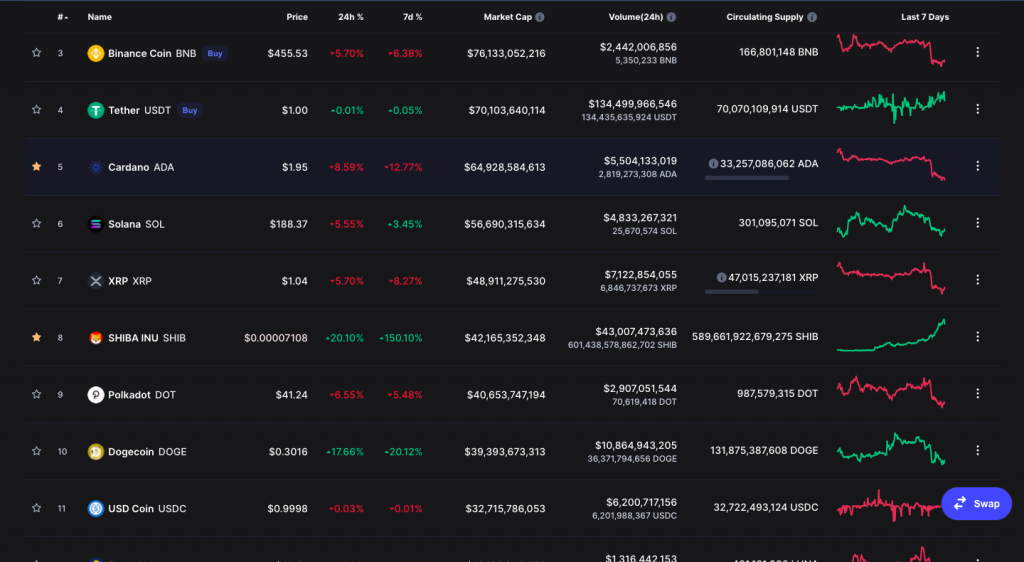The image size is (1024, 562).
Task: Open the Circulating Supply info icon
Action: (x=812, y=17)
